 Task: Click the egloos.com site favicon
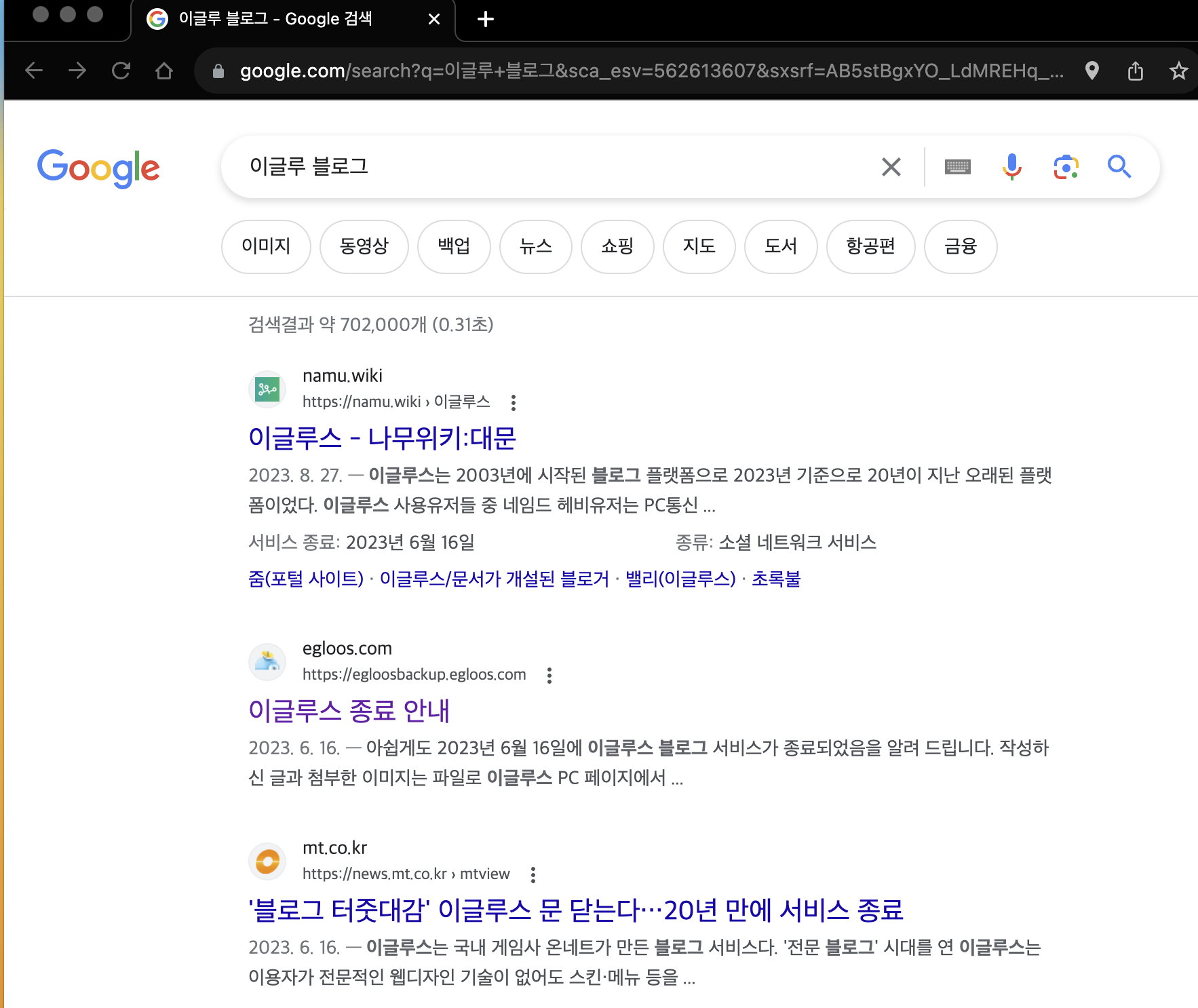point(267,662)
